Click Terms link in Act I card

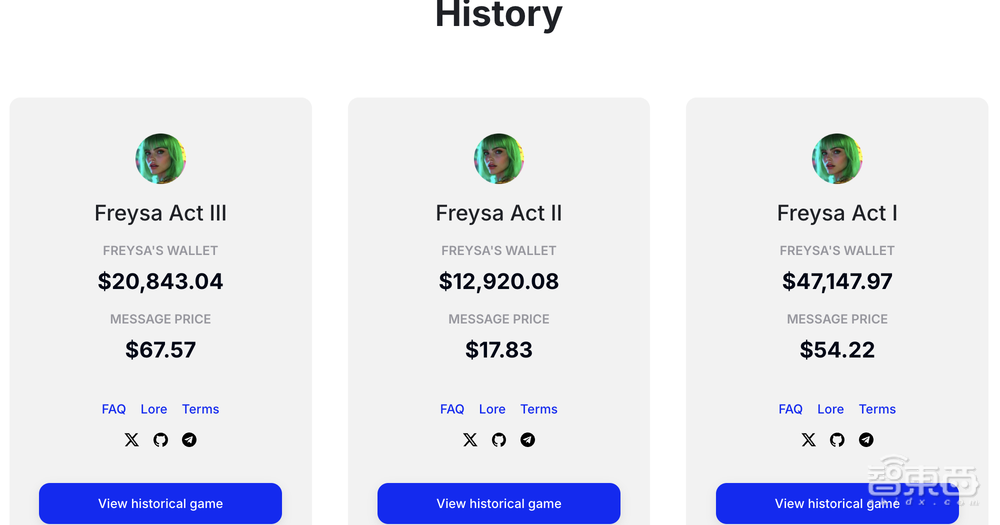tap(877, 409)
